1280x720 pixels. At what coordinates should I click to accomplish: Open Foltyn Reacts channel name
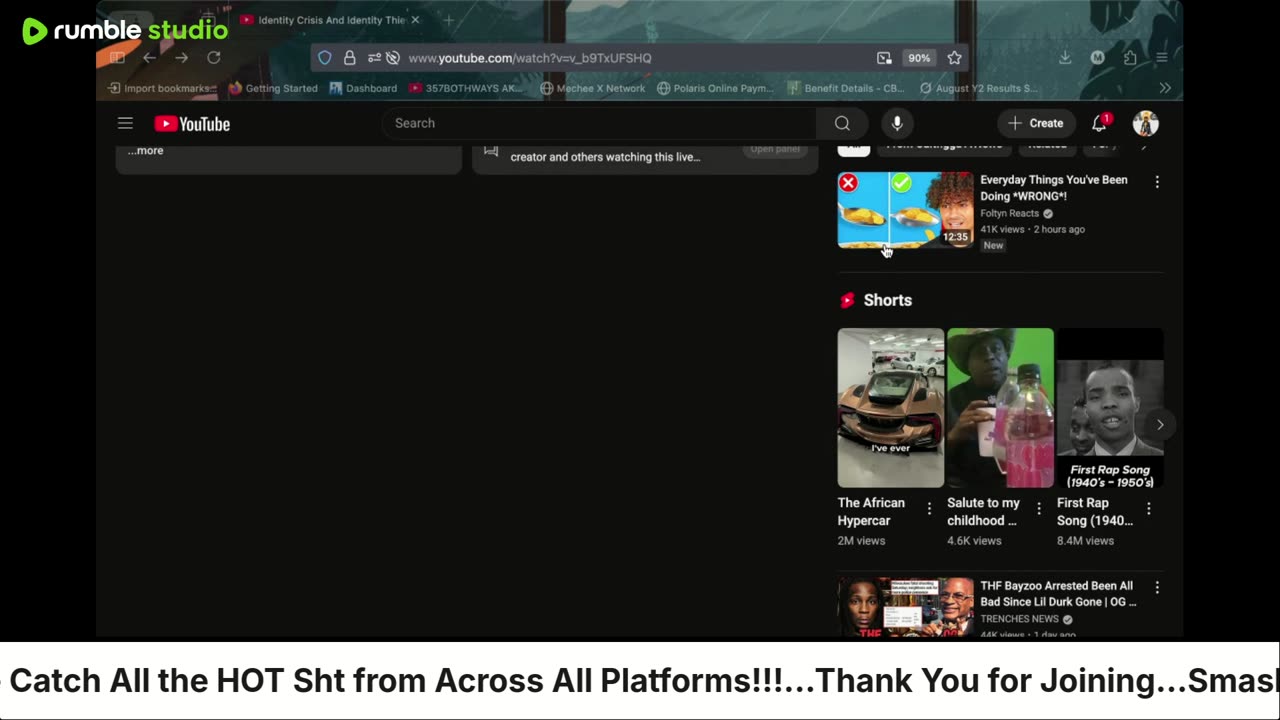click(x=1009, y=213)
